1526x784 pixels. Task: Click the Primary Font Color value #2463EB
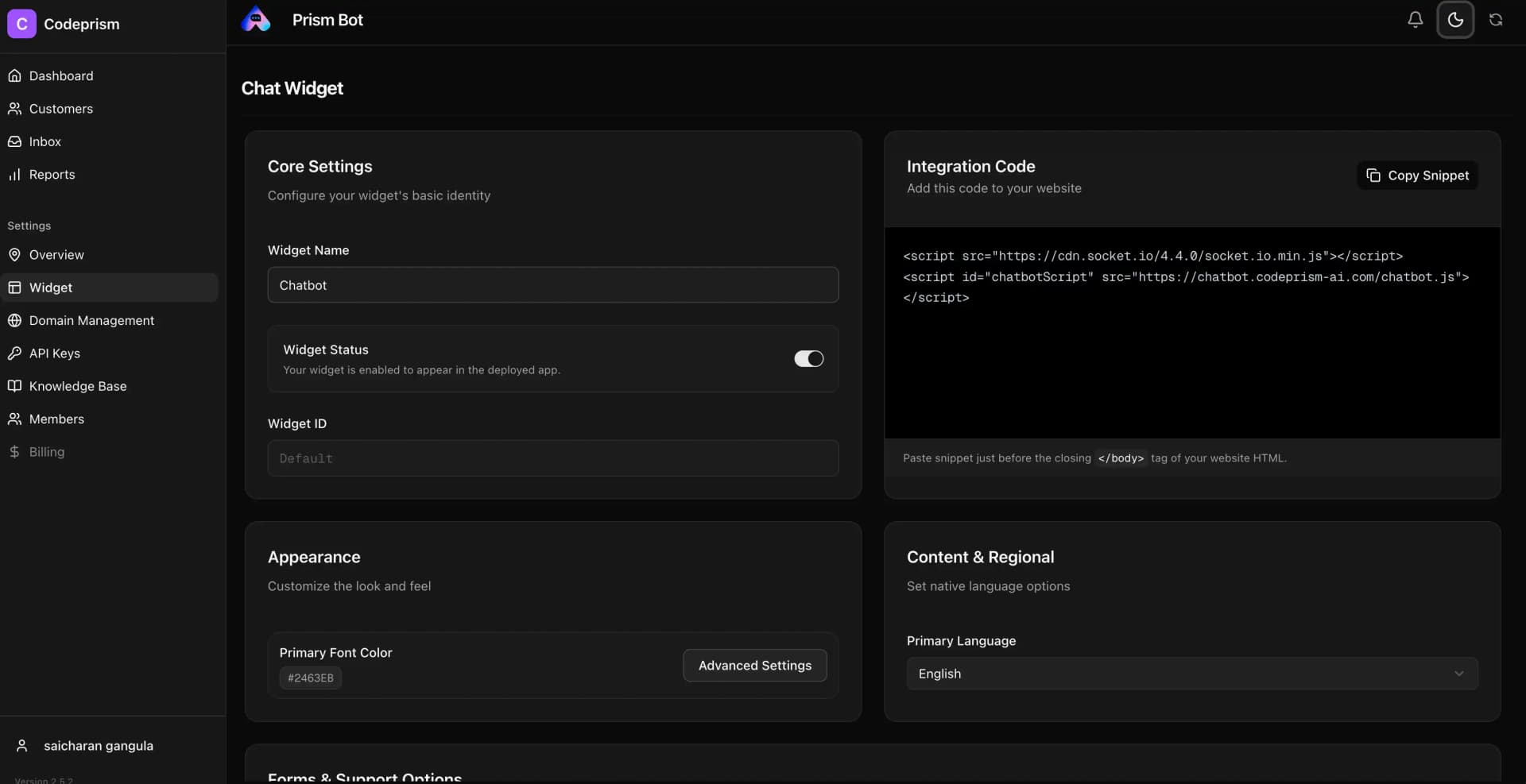pyautogui.click(x=310, y=678)
